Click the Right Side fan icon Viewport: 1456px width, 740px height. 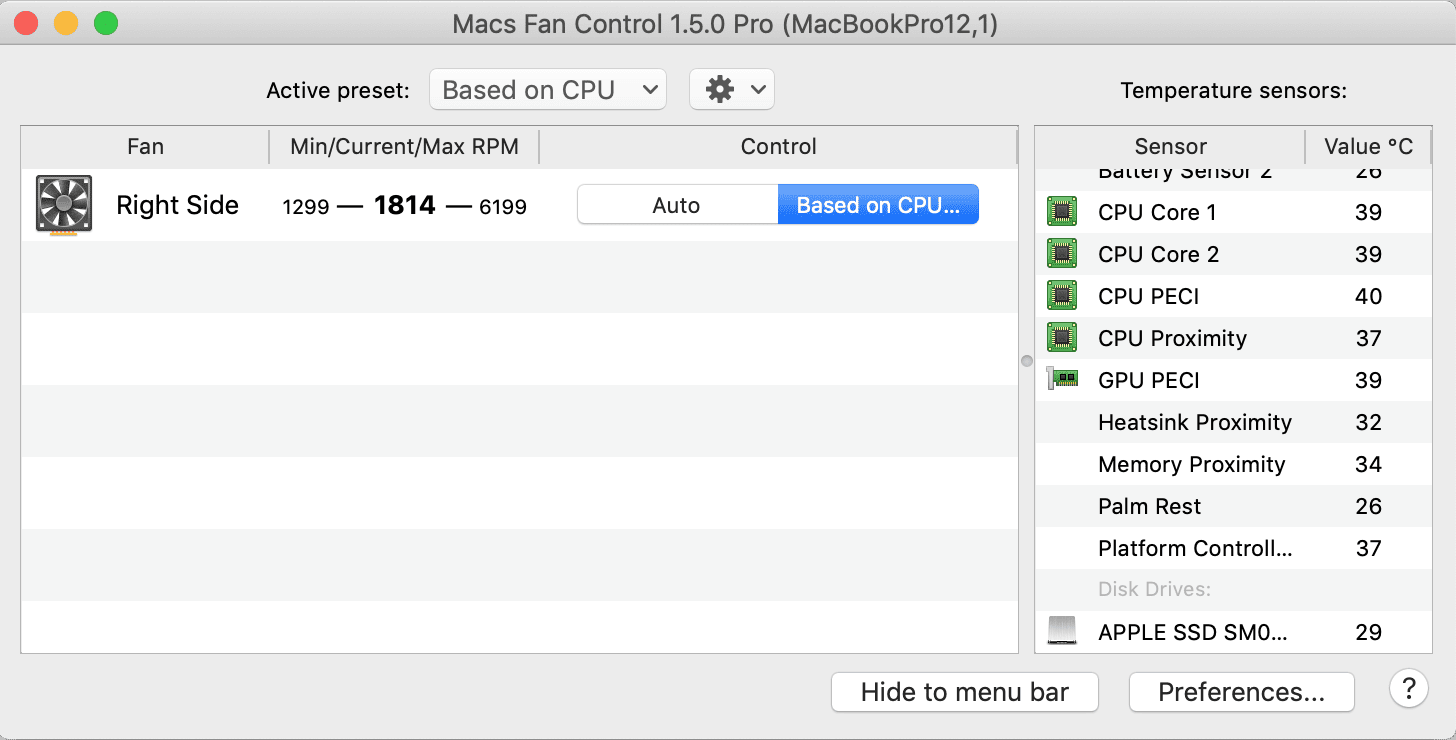tap(63, 204)
